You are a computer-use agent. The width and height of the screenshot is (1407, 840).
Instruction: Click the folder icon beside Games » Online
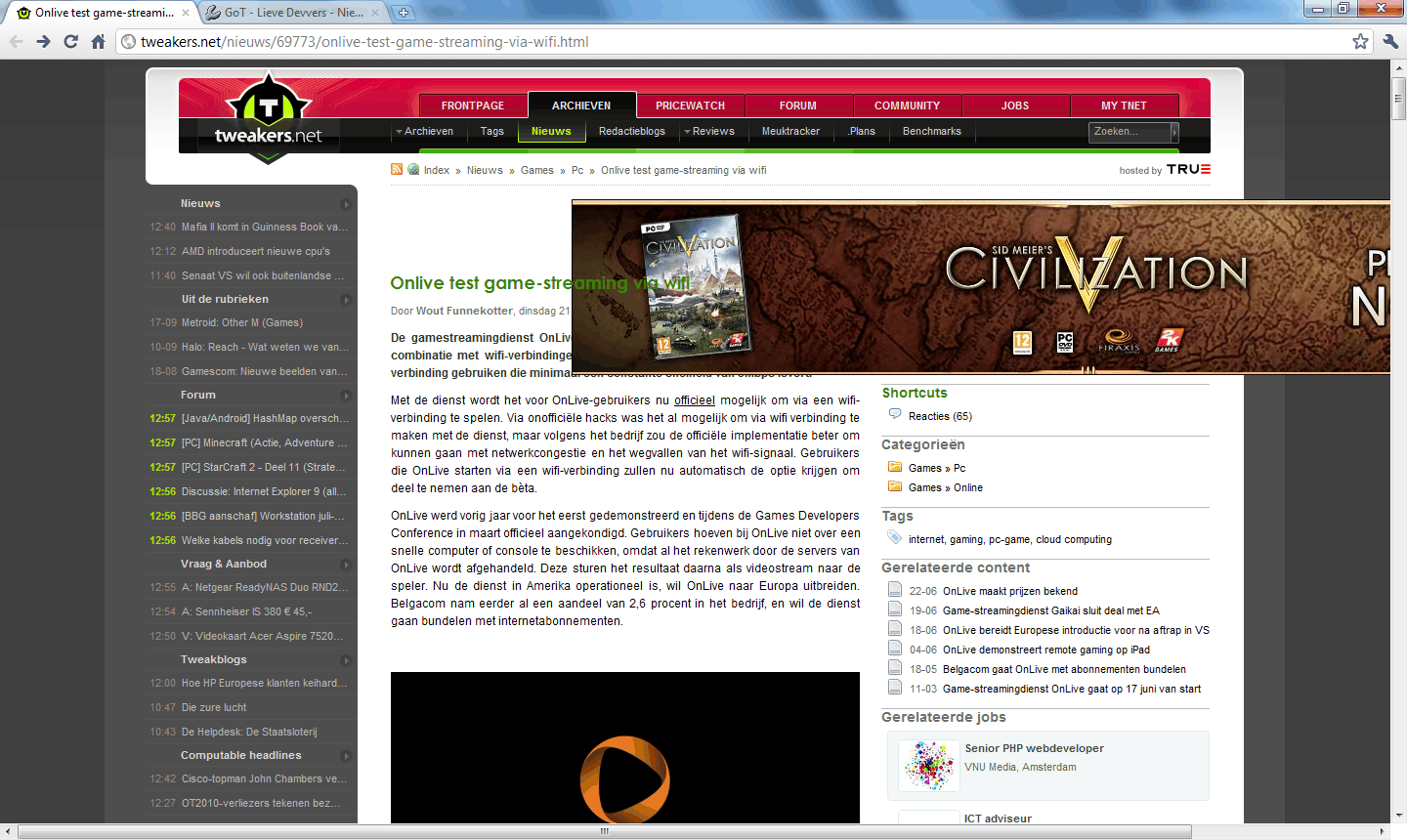[894, 486]
